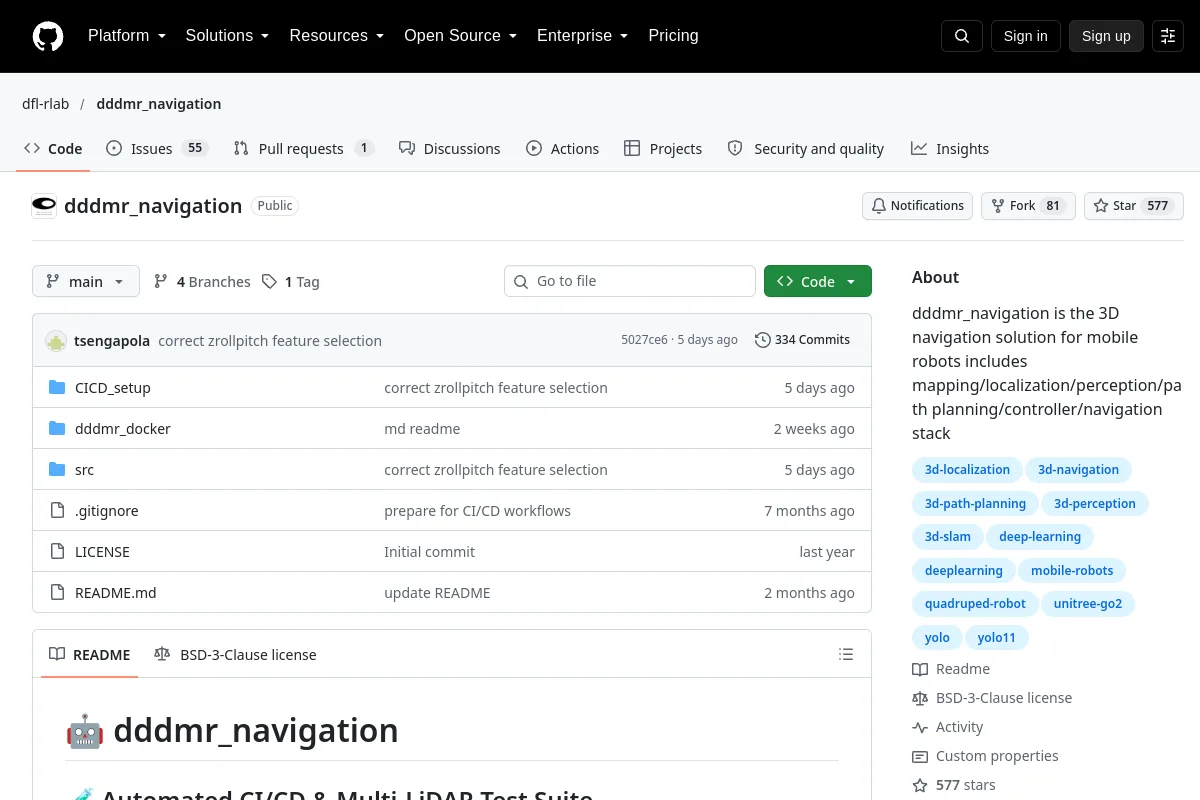This screenshot has width=1200, height=800.
Task: Click the search icon in Go to file
Action: click(x=521, y=282)
